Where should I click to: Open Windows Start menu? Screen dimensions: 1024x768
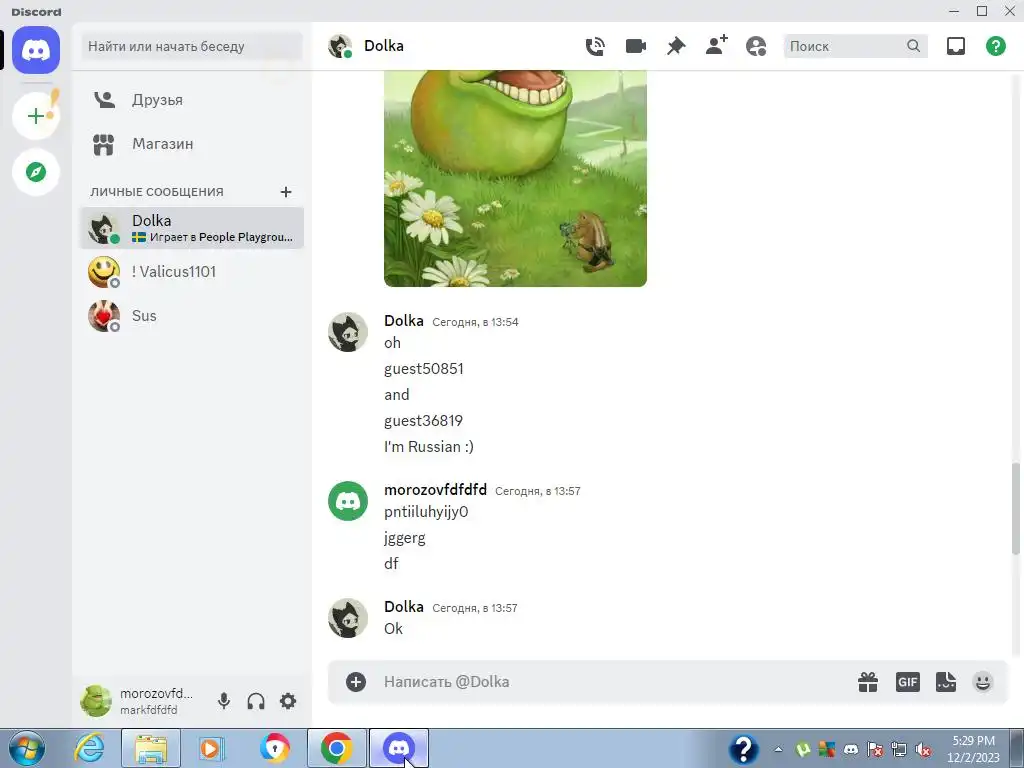tap(27, 748)
